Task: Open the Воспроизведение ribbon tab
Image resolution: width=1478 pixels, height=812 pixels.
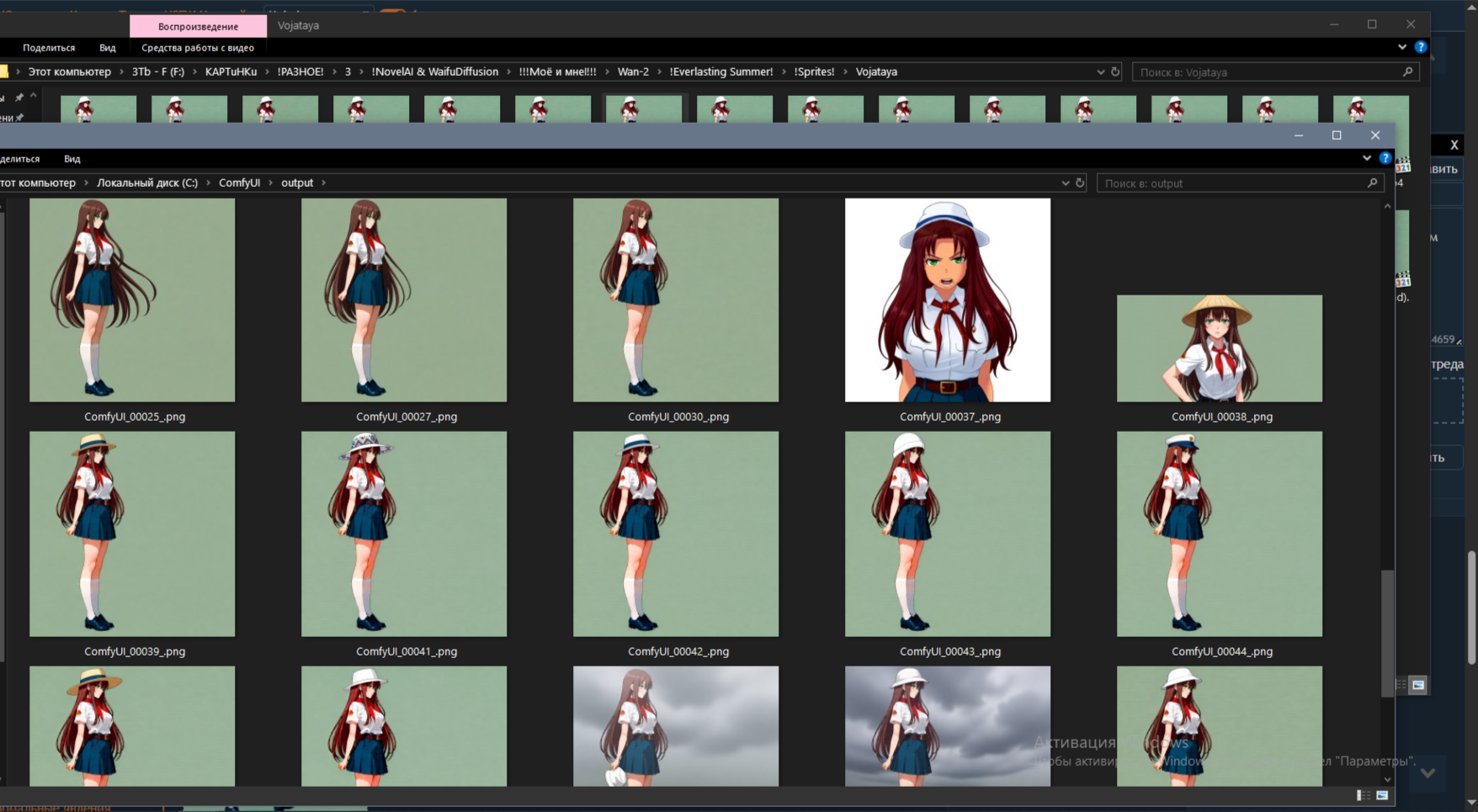Action: point(198,26)
